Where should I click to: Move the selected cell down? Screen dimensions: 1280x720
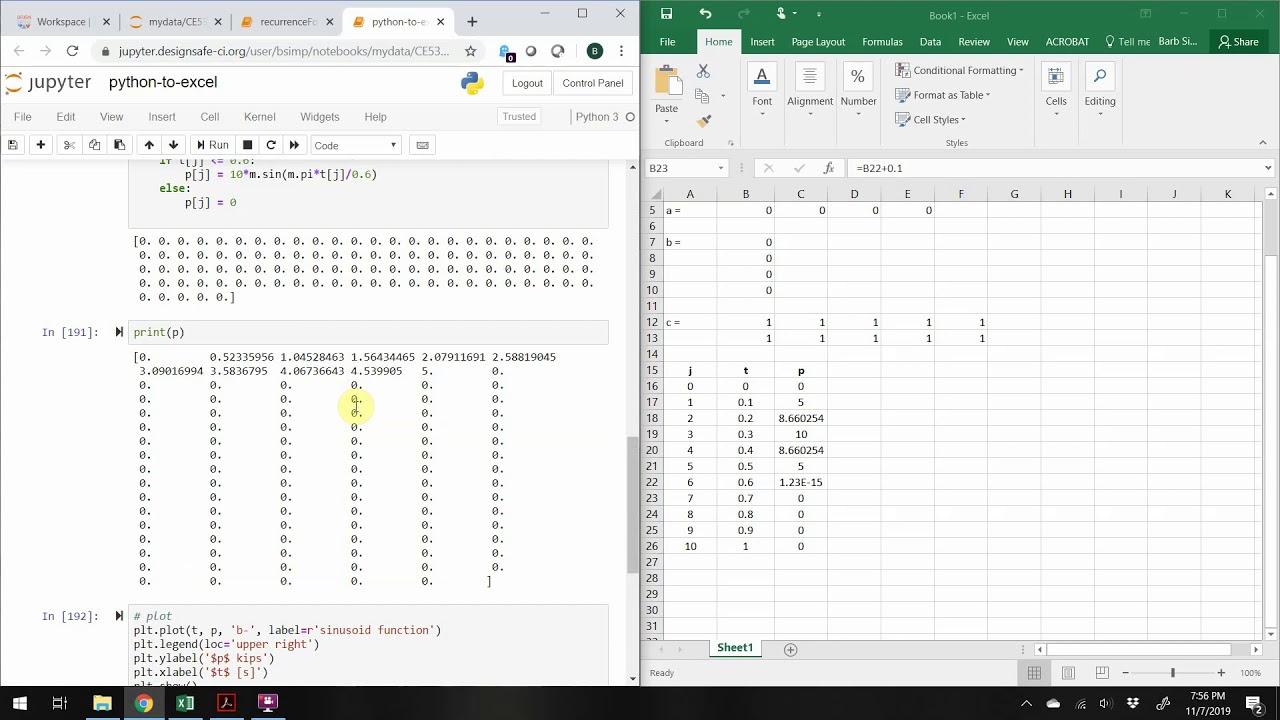pyautogui.click(x=173, y=145)
